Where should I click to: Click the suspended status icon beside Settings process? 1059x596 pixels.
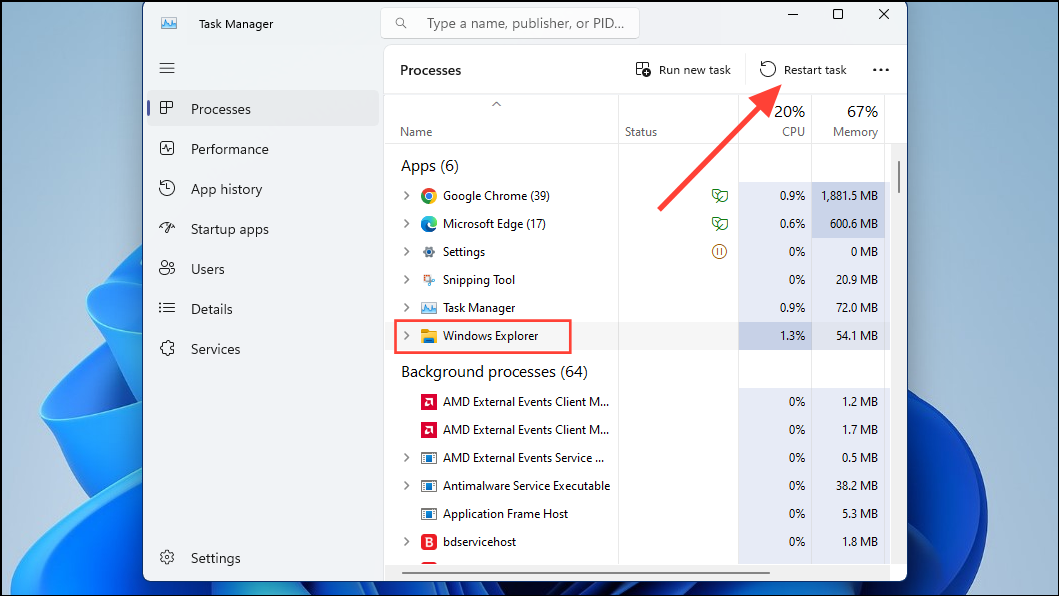(719, 251)
